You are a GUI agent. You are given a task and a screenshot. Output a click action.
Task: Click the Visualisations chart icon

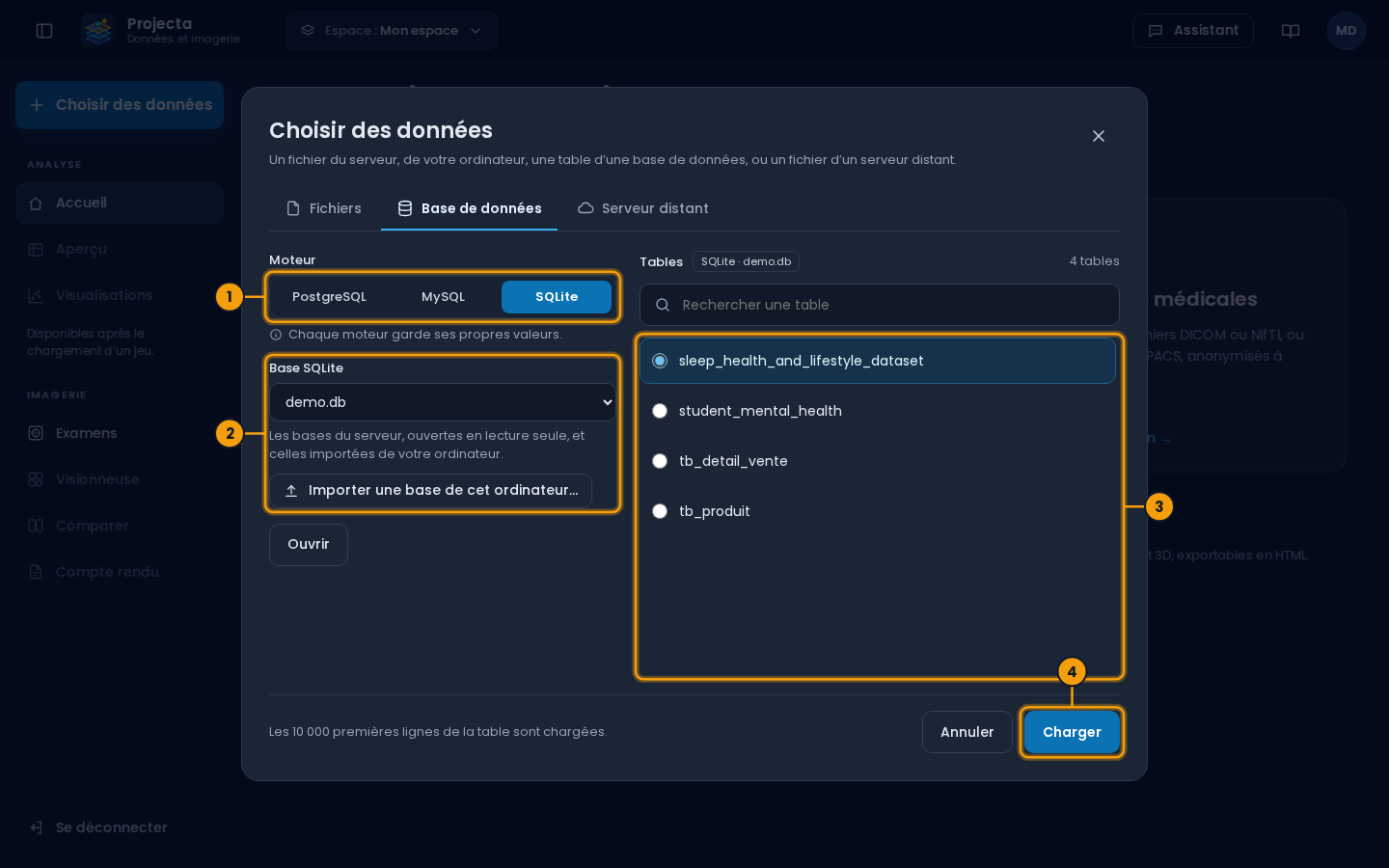(36, 296)
